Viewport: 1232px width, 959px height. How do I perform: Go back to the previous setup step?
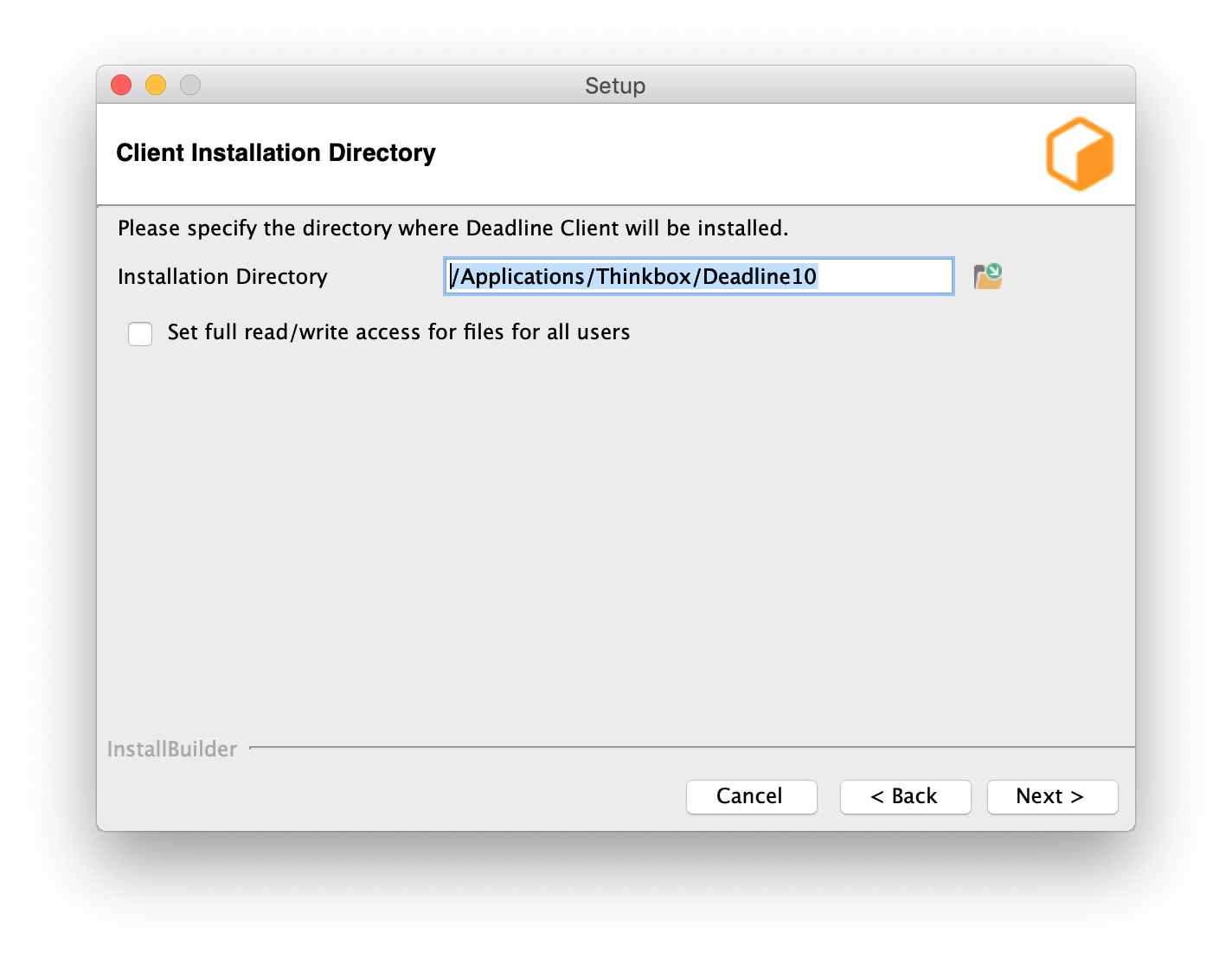(x=905, y=796)
